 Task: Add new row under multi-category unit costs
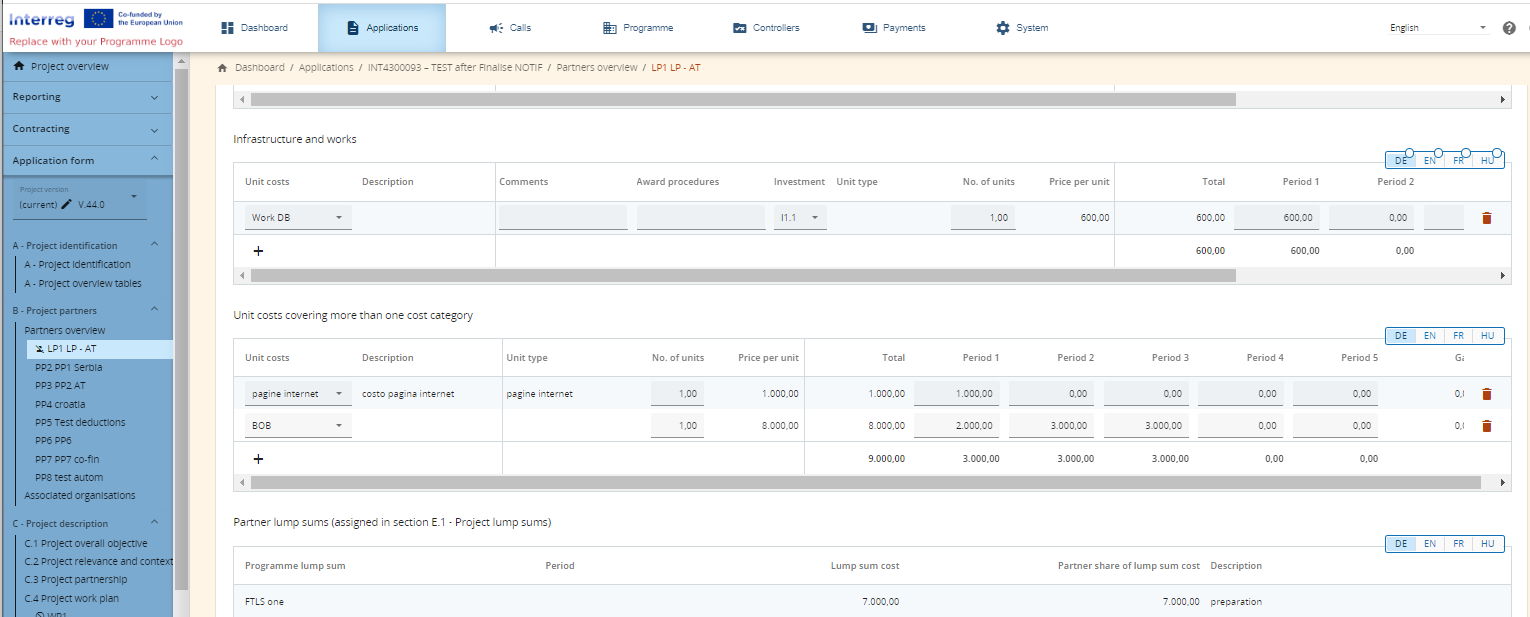coord(258,459)
